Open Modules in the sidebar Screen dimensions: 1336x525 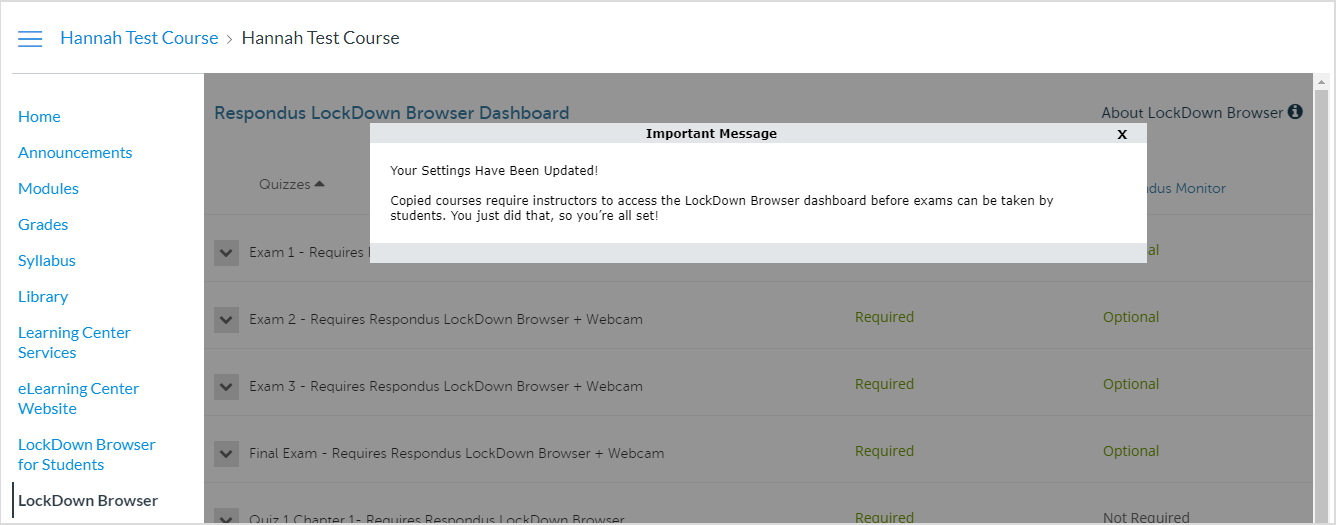point(48,188)
